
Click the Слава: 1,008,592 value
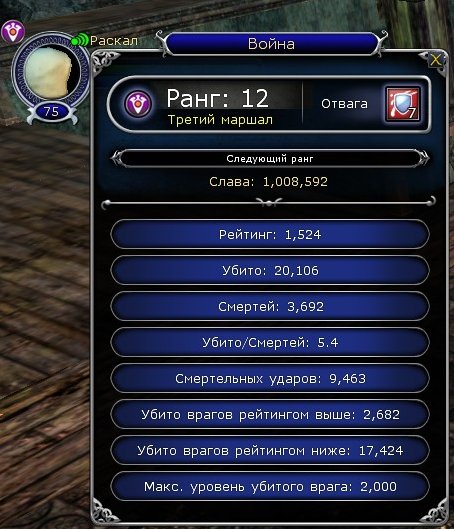coord(268,182)
